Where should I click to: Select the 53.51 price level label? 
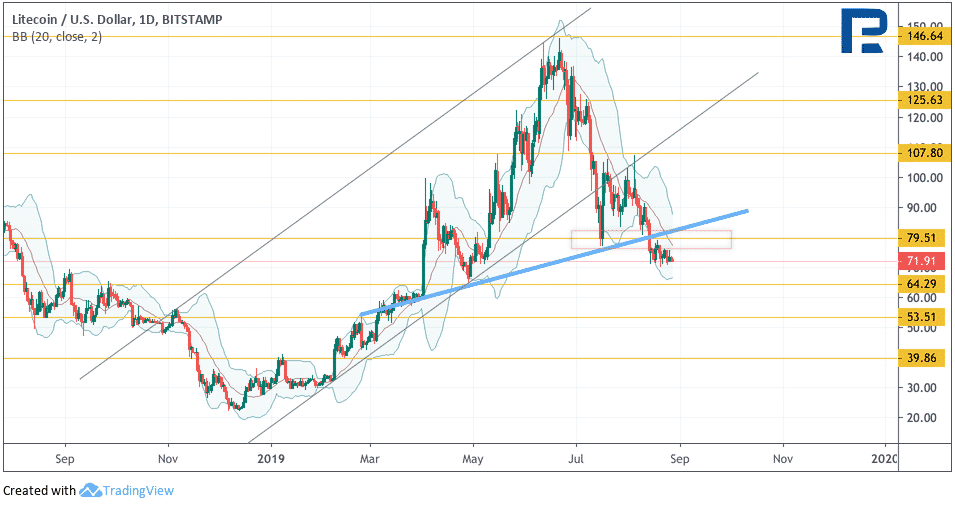(922, 317)
